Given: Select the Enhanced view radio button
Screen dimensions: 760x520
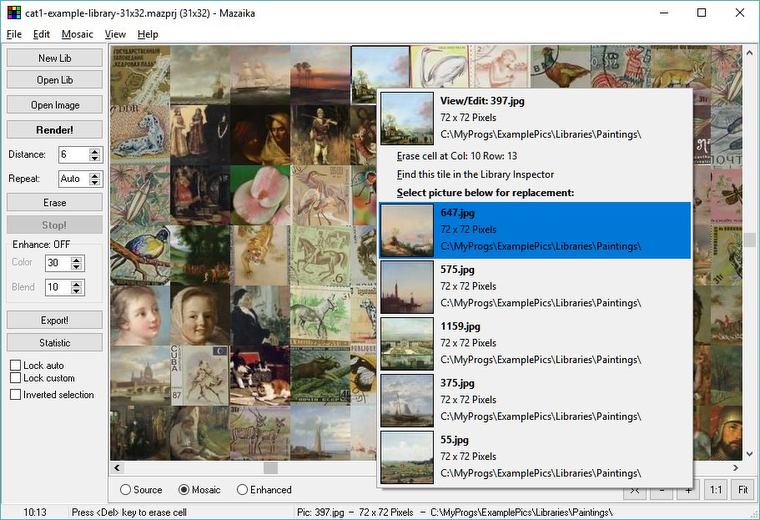Looking at the screenshot, I should tap(242, 489).
